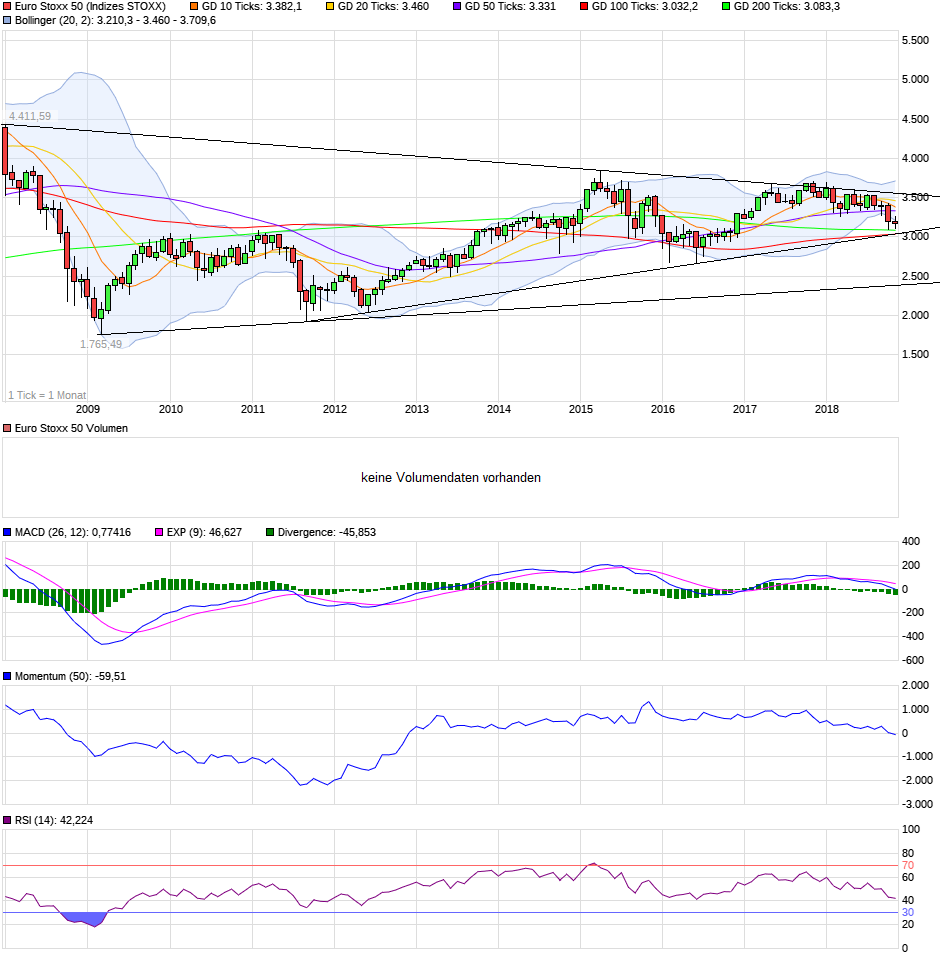Image resolution: width=940 pixels, height=958 pixels.
Task: Click the MACD axis value -600
Action: point(913,660)
